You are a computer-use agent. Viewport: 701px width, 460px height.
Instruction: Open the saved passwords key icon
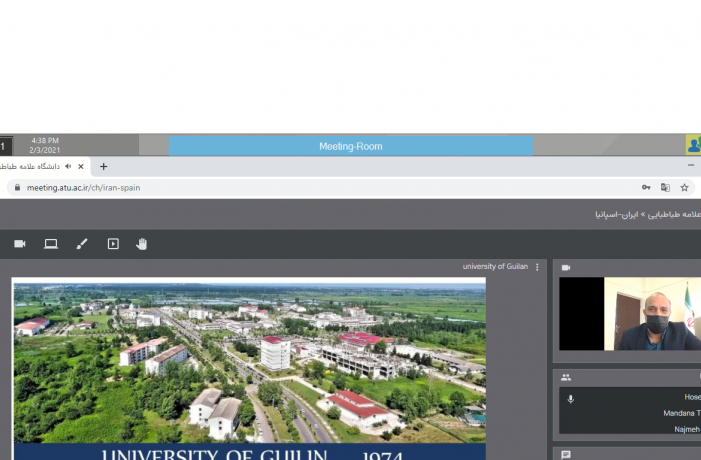[646, 187]
